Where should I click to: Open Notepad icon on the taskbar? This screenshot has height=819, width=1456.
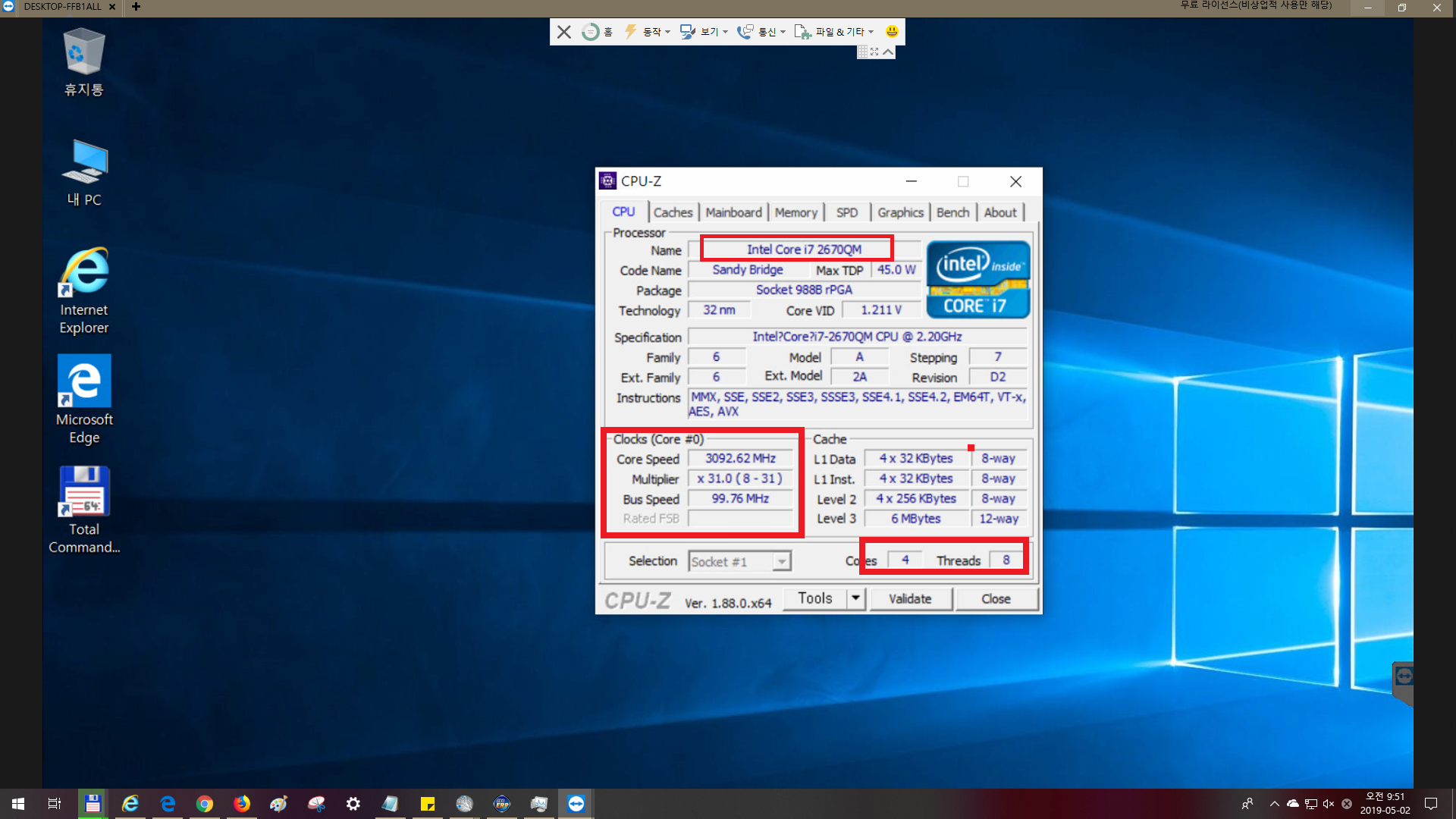point(391,804)
